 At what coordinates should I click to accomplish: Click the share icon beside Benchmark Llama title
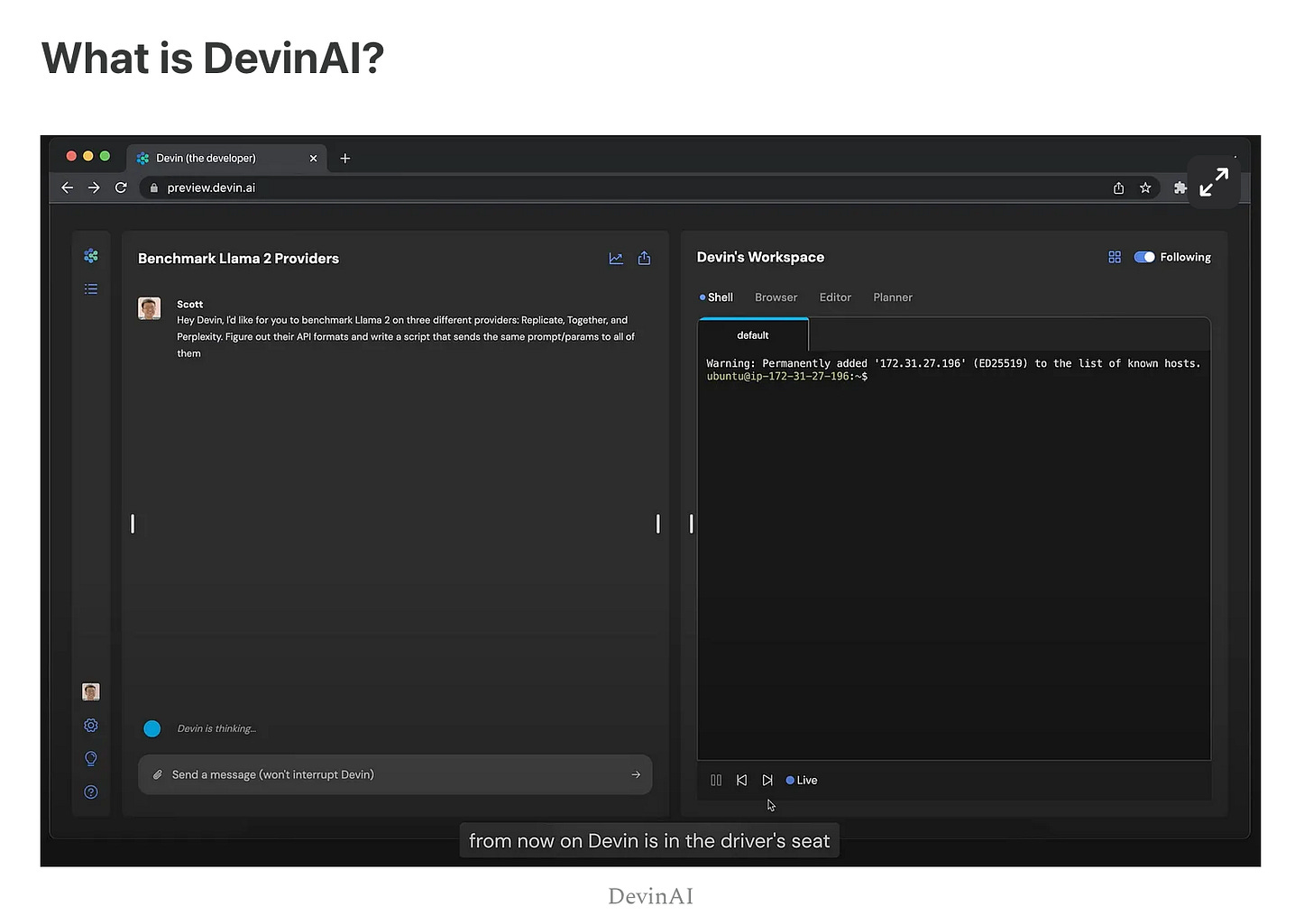coord(644,259)
